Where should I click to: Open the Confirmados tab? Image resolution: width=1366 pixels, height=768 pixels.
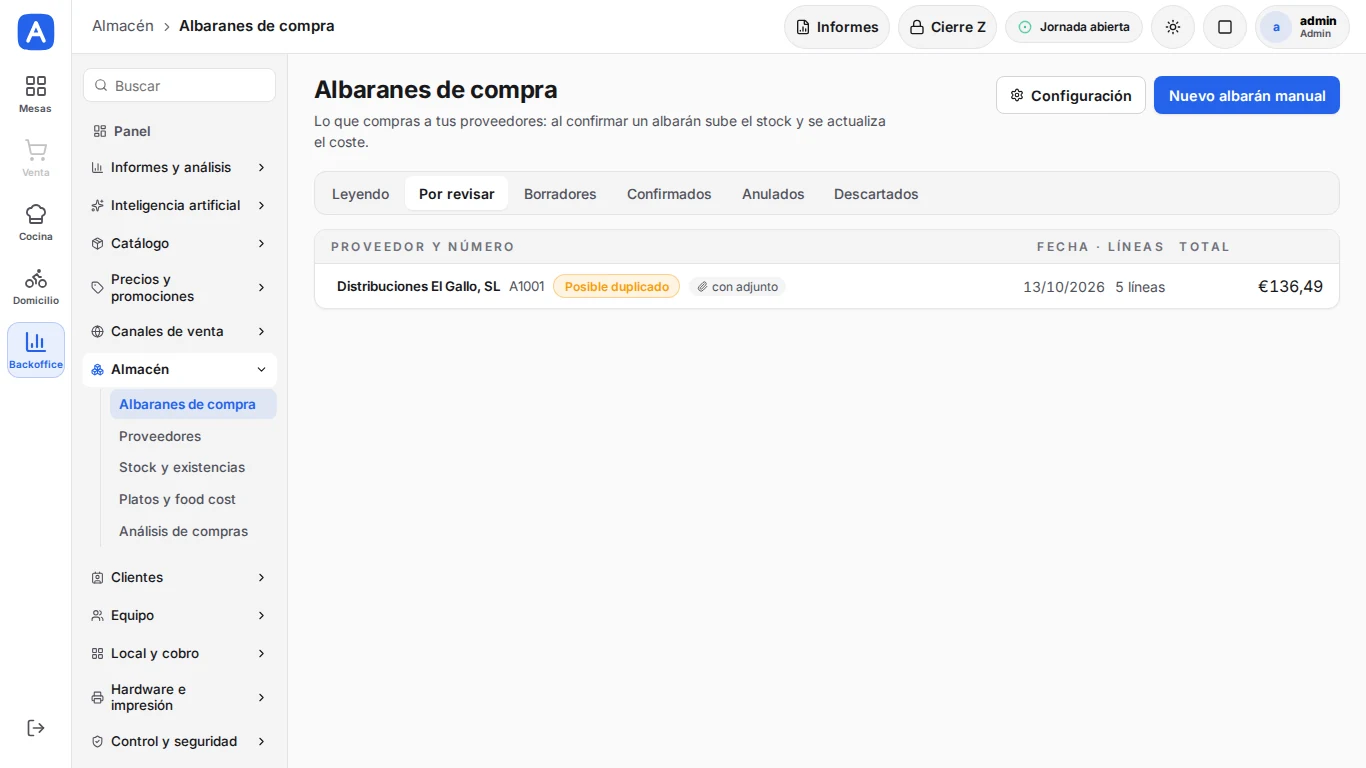[x=669, y=194]
